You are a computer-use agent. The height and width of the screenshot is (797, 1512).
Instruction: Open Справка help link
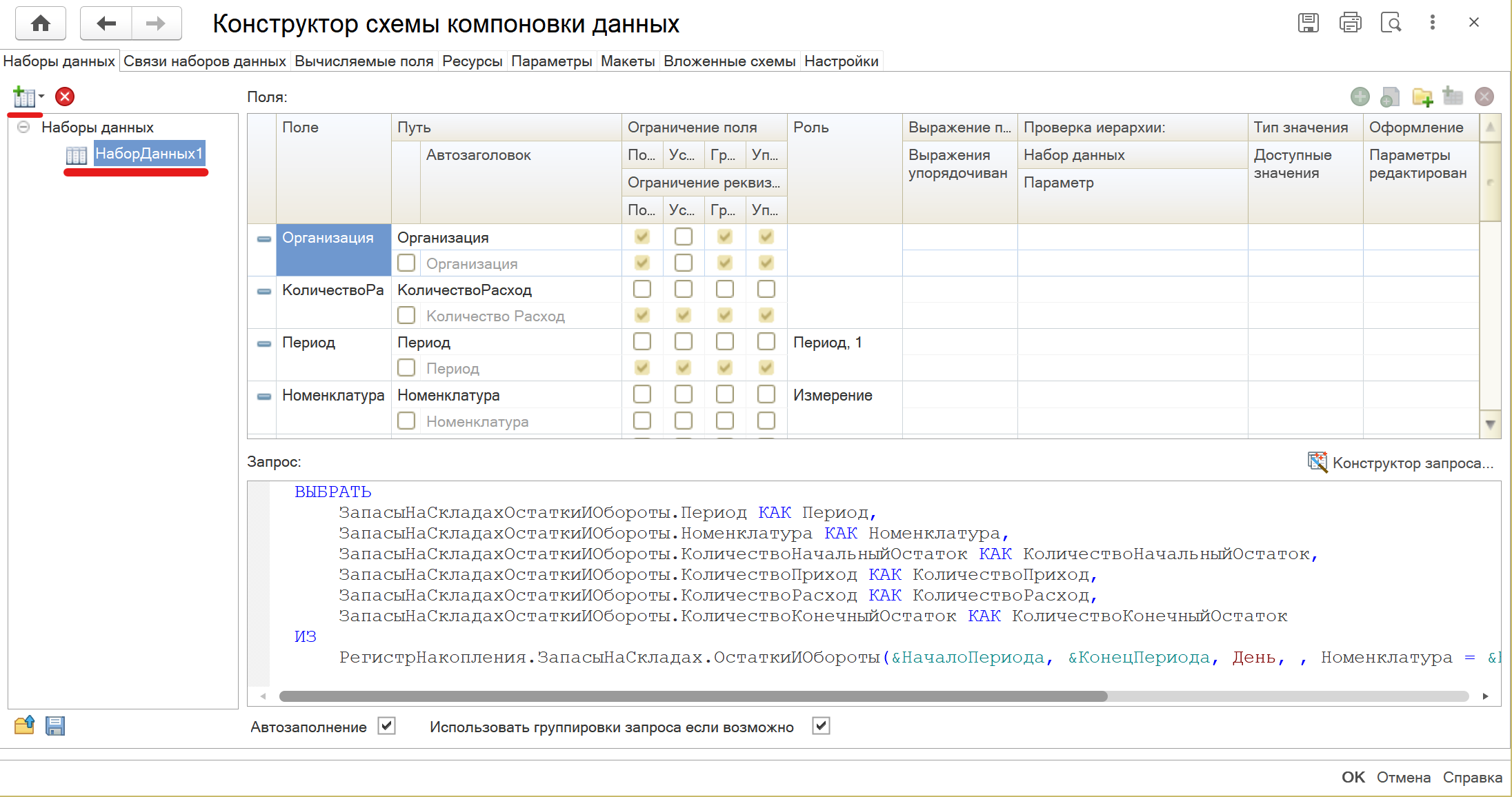[1472, 777]
